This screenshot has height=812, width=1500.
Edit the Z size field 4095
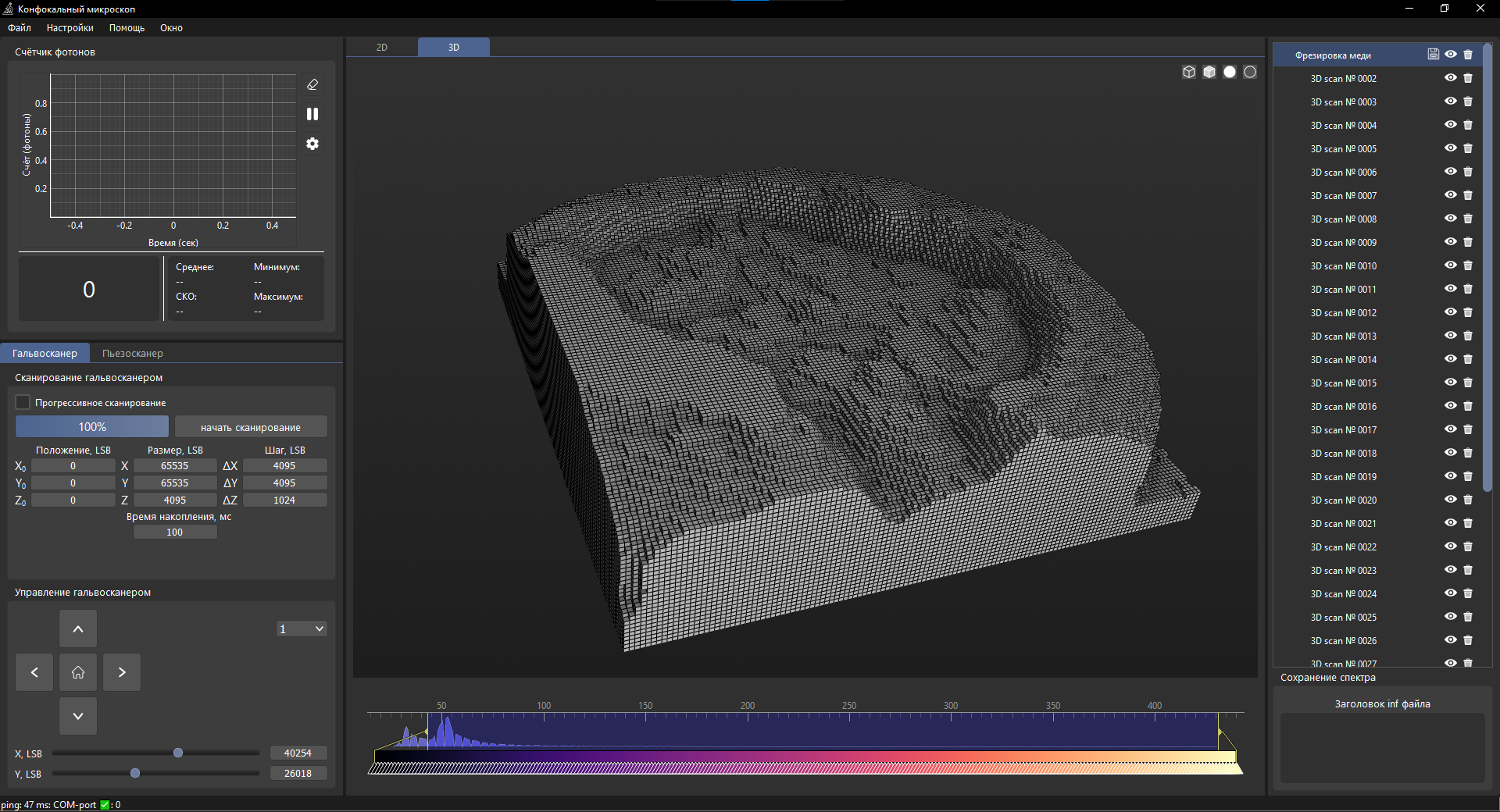tap(175, 500)
